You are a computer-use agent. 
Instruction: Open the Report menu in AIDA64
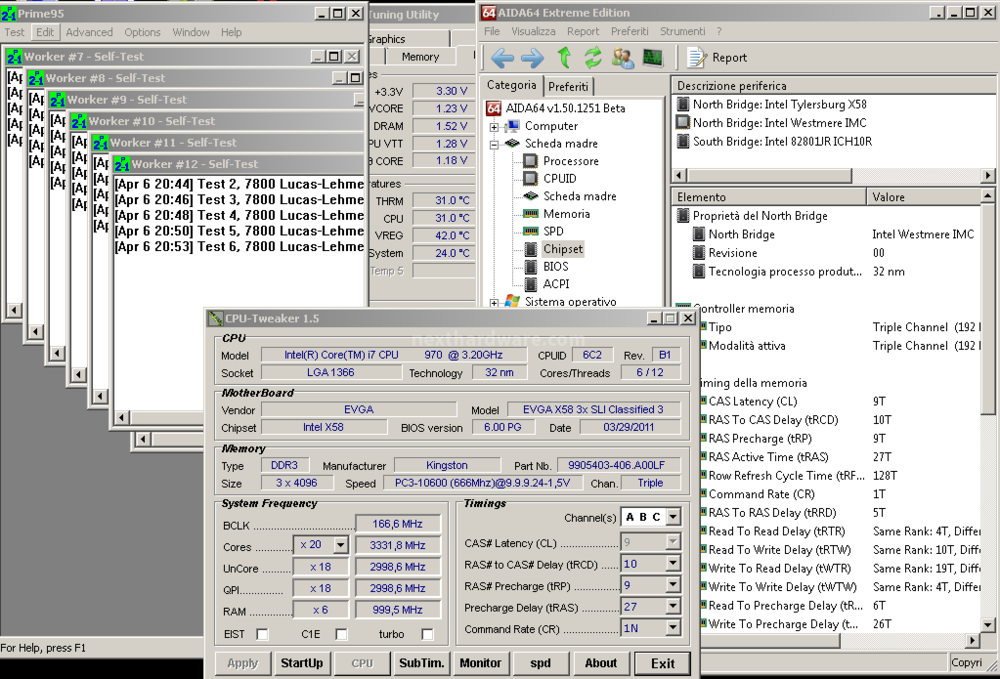click(583, 31)
